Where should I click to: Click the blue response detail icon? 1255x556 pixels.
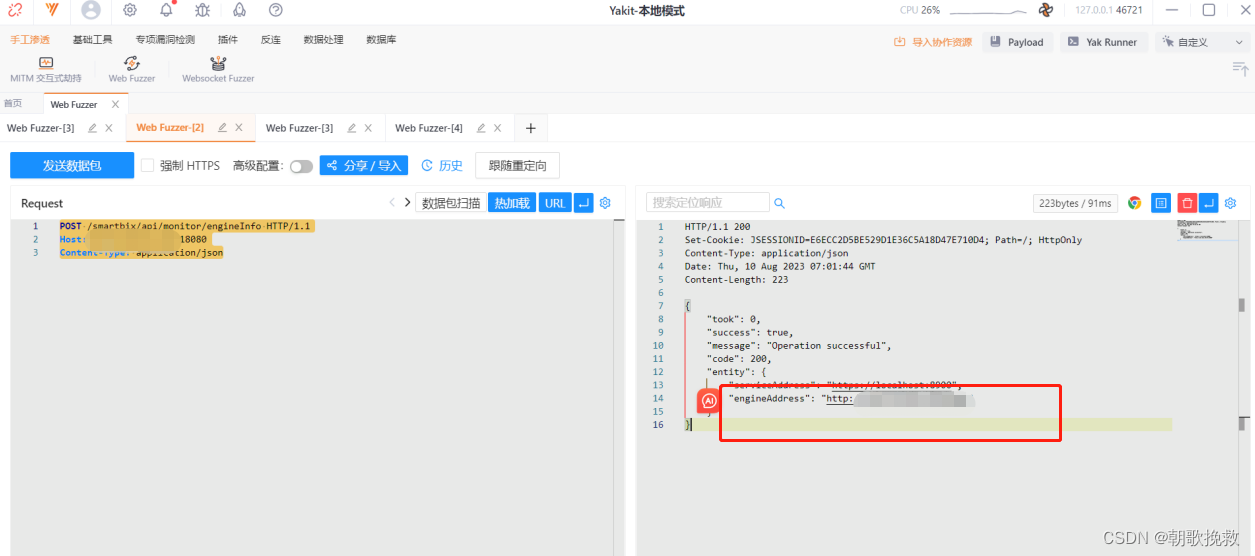[x=1161, y=203]
